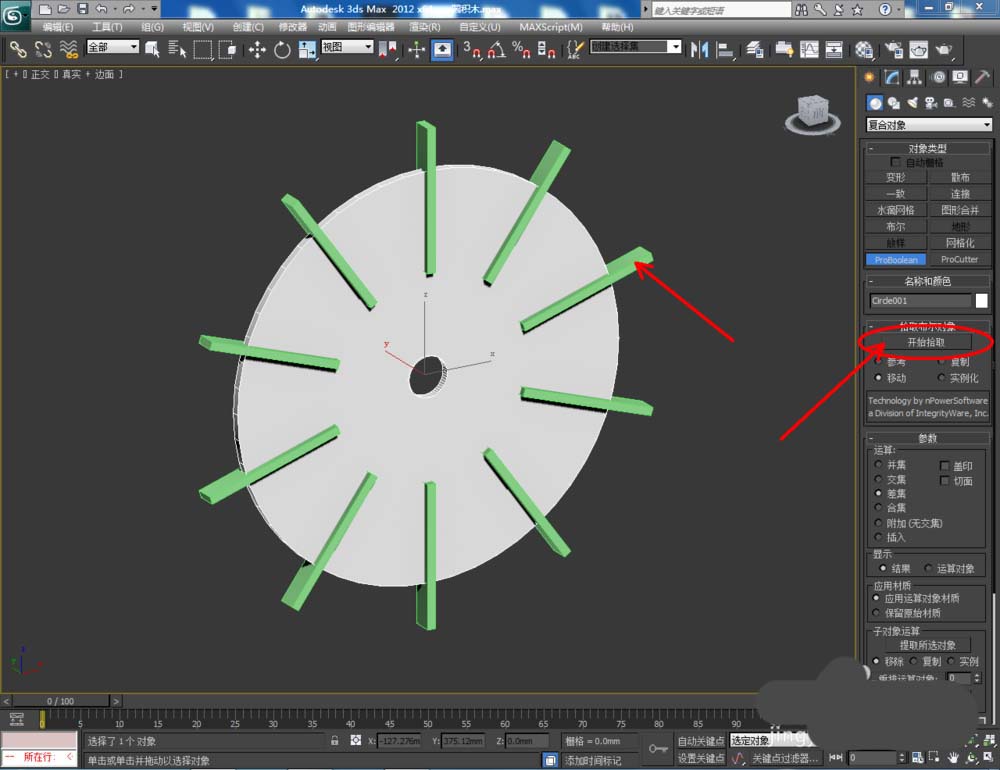1000x770 pixels.
Task: Expand the 全部 selection filter dropdown
Action: (112, 47)
